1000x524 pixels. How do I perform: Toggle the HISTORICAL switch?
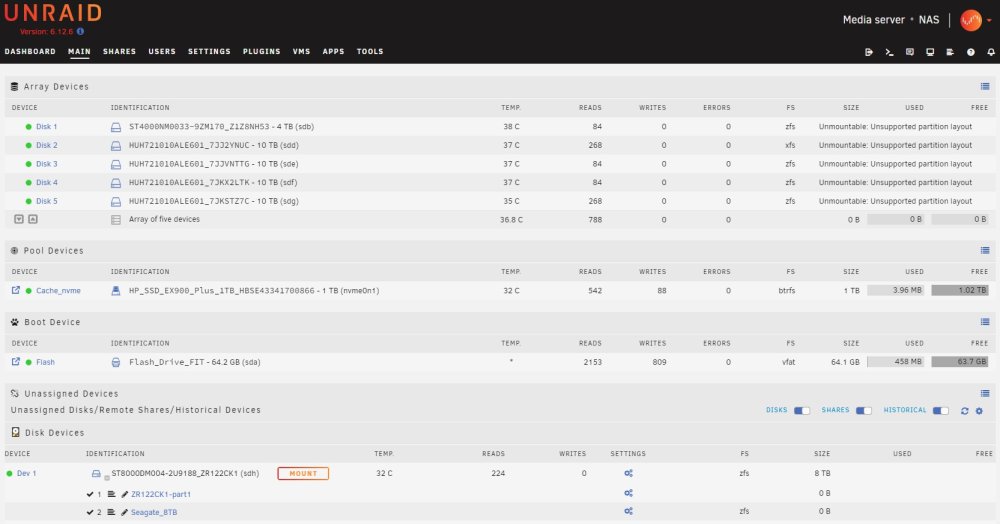(x=941, y=411)
